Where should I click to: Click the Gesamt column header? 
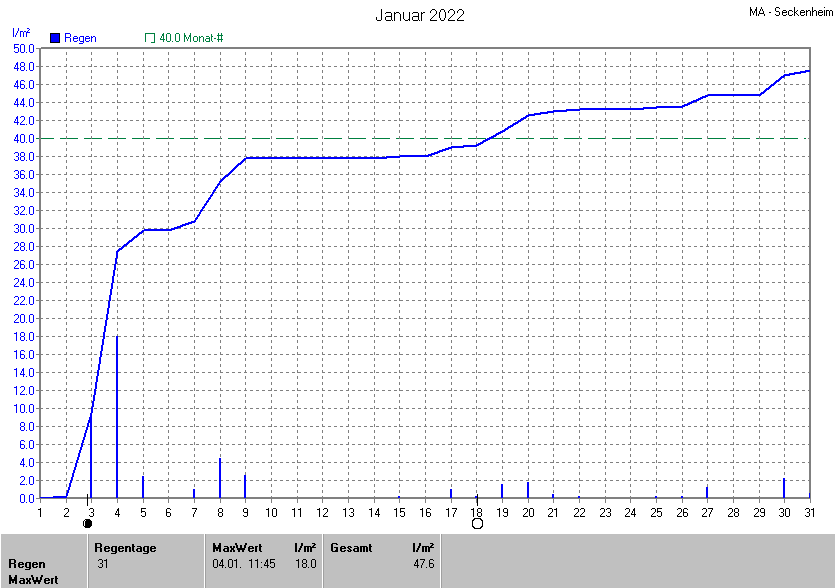(x=350, y=548)
